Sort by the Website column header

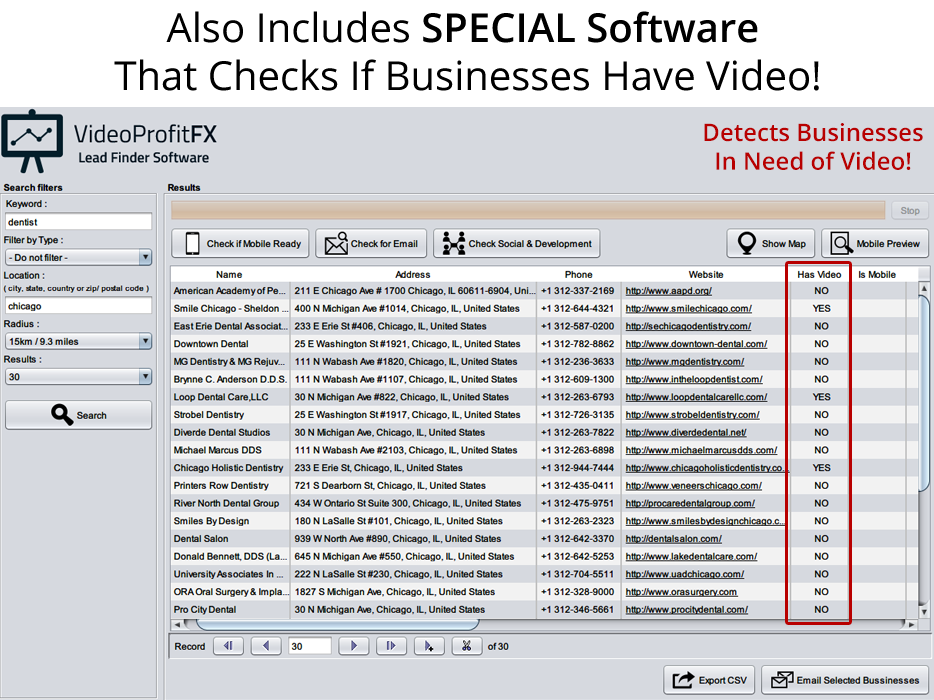point(706,274)
